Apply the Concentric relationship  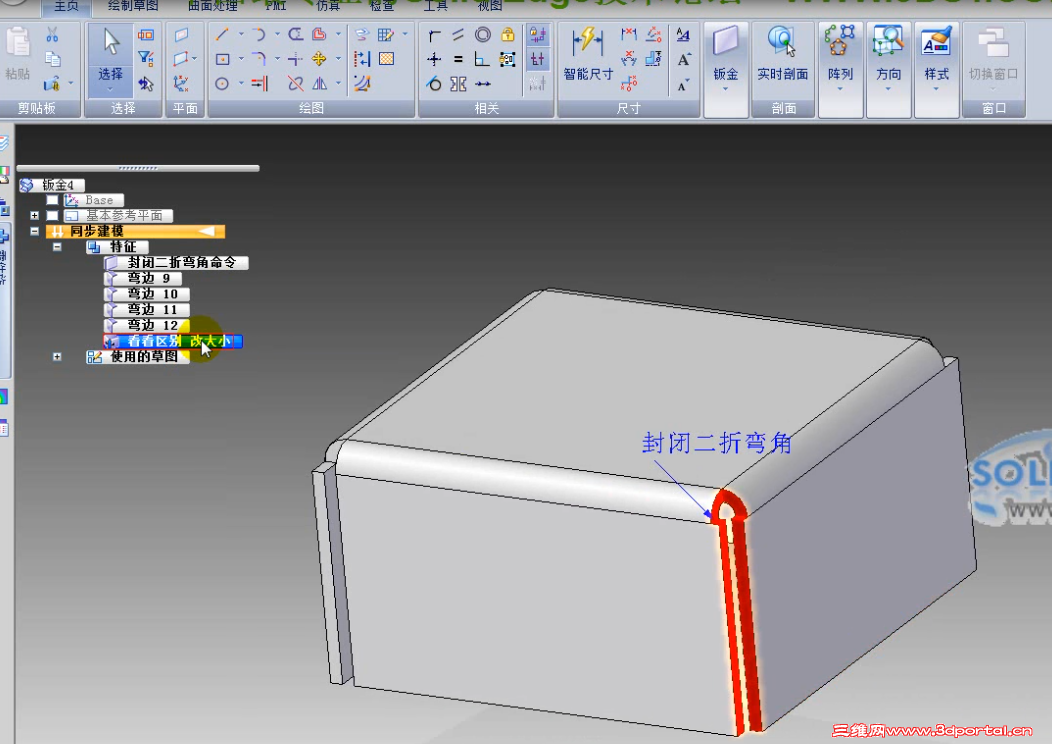point(482,34)
